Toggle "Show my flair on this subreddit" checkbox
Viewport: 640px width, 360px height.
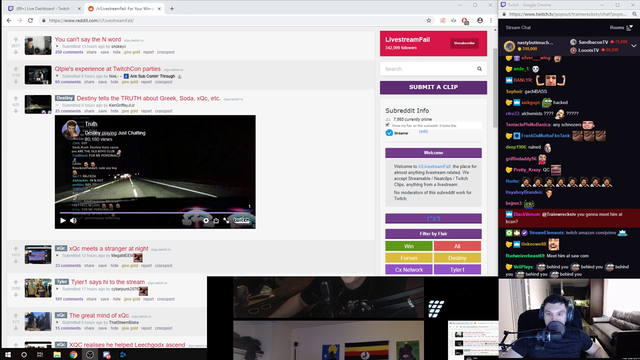pyautogui.click(x=387, y=125)
